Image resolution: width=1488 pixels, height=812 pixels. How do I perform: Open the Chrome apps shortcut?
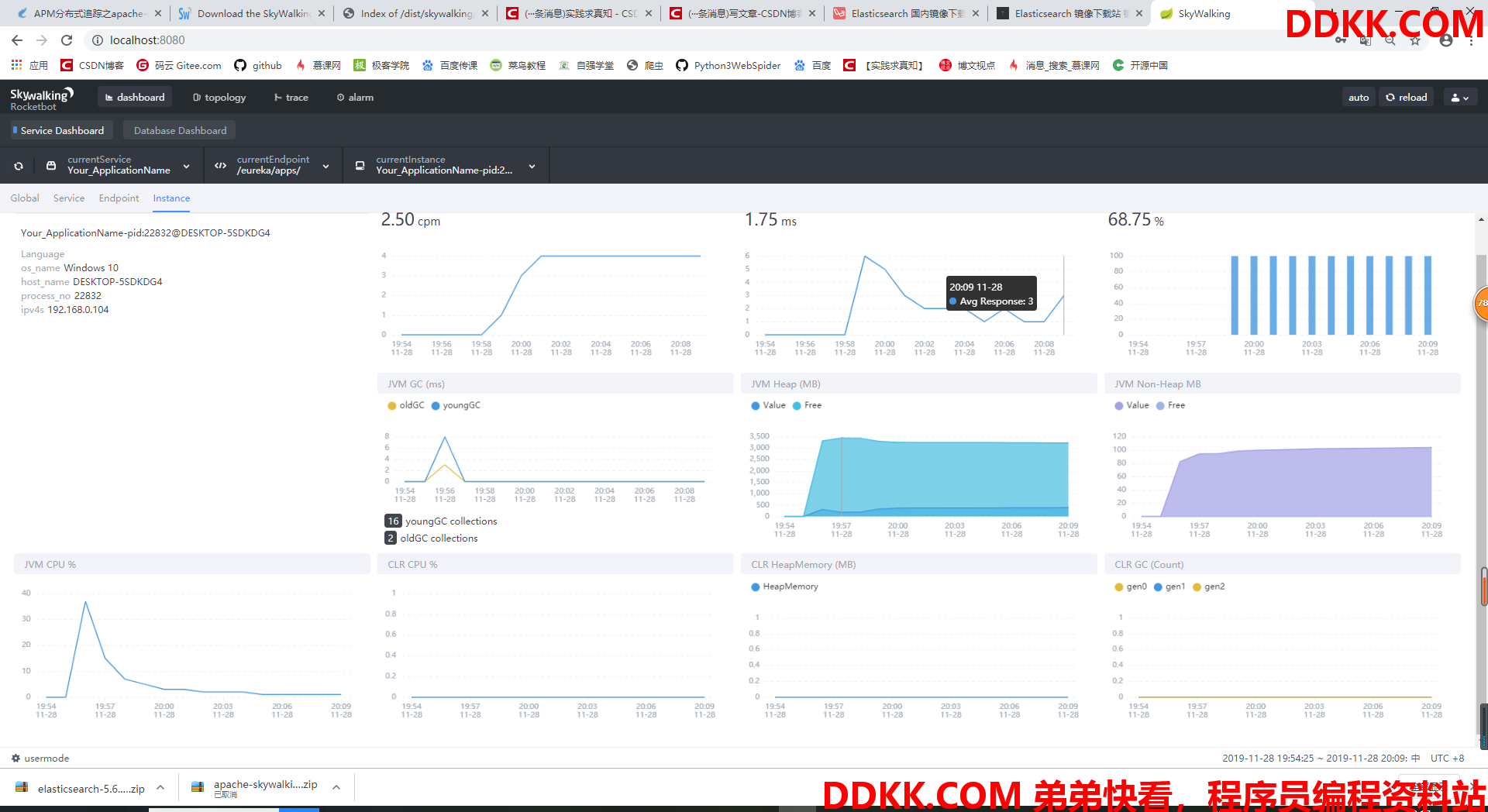[x=29, y=65]
